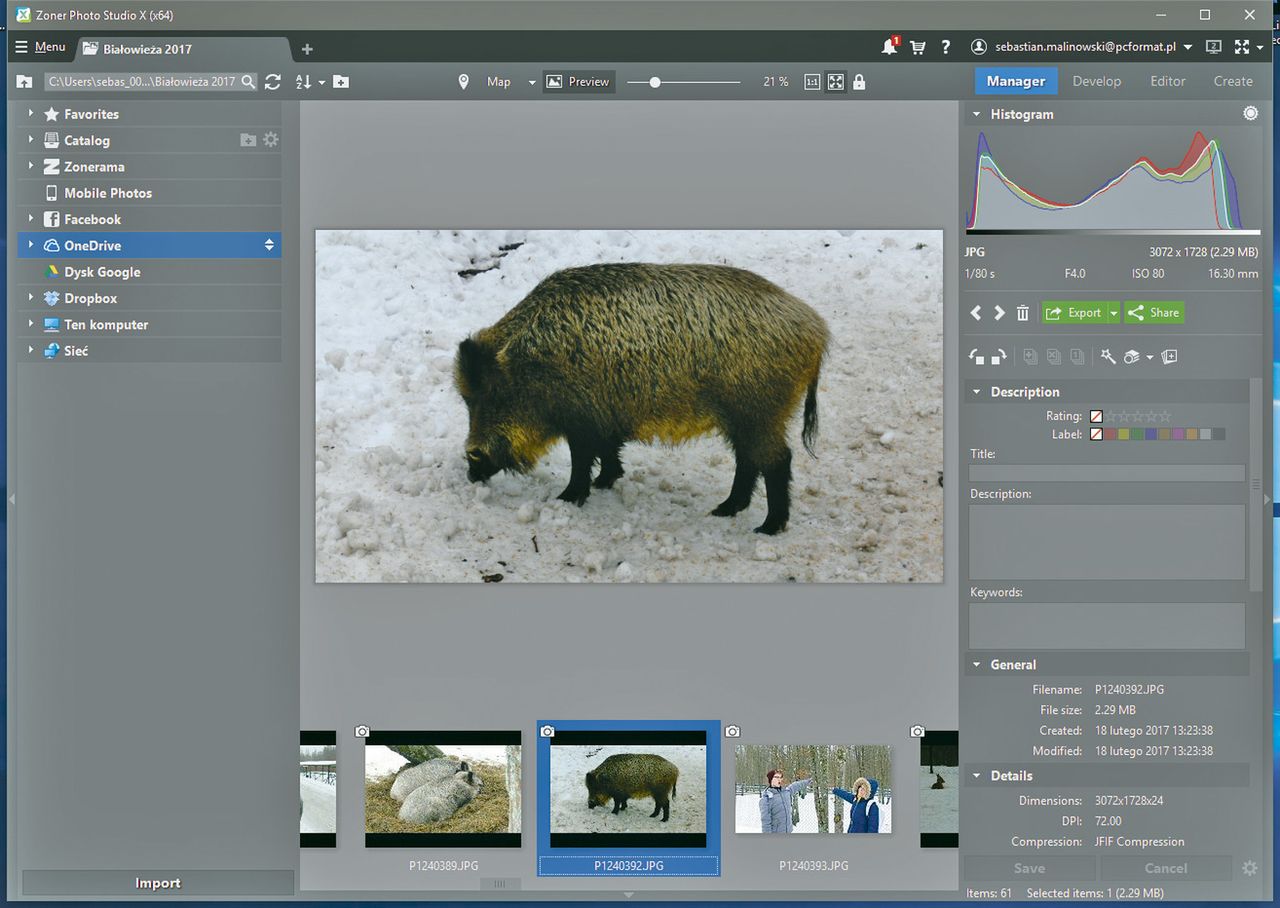Viewport: 1280px width, 908px height.
Task: Click the magic wand quick-fix icon
Action: pyautogui.click(x=1108, y=356)
